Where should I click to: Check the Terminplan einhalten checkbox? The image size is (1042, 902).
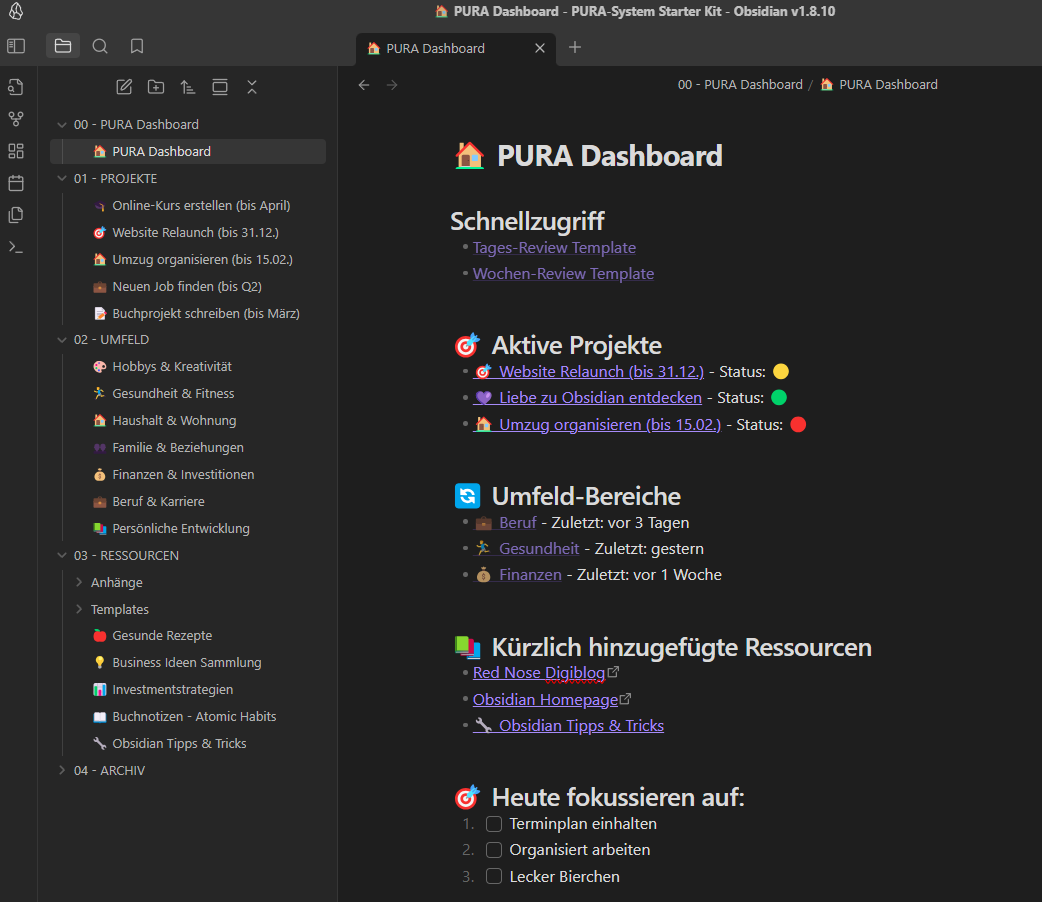(494, 824)
